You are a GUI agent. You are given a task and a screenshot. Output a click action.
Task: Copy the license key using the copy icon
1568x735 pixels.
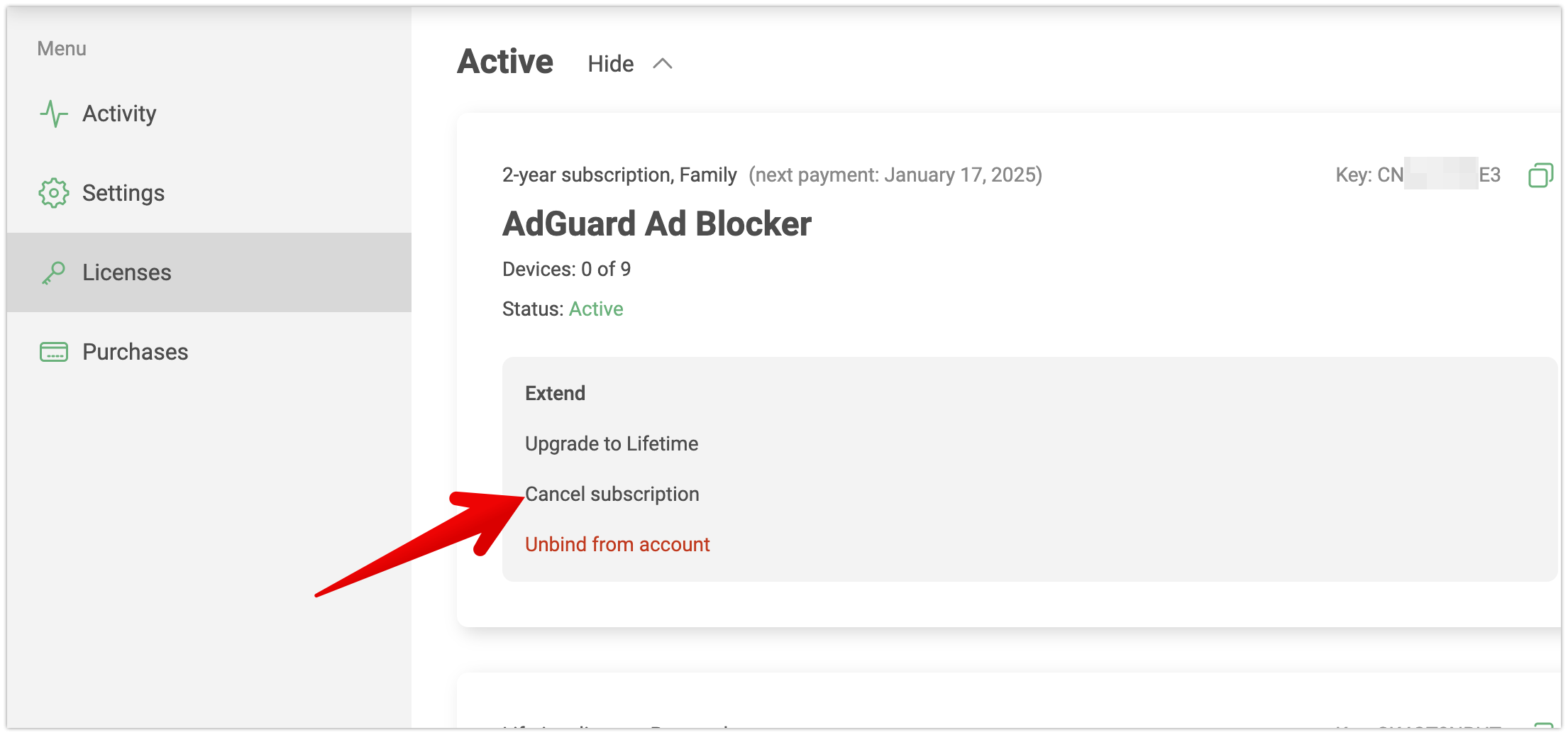tap(1540, 175)
